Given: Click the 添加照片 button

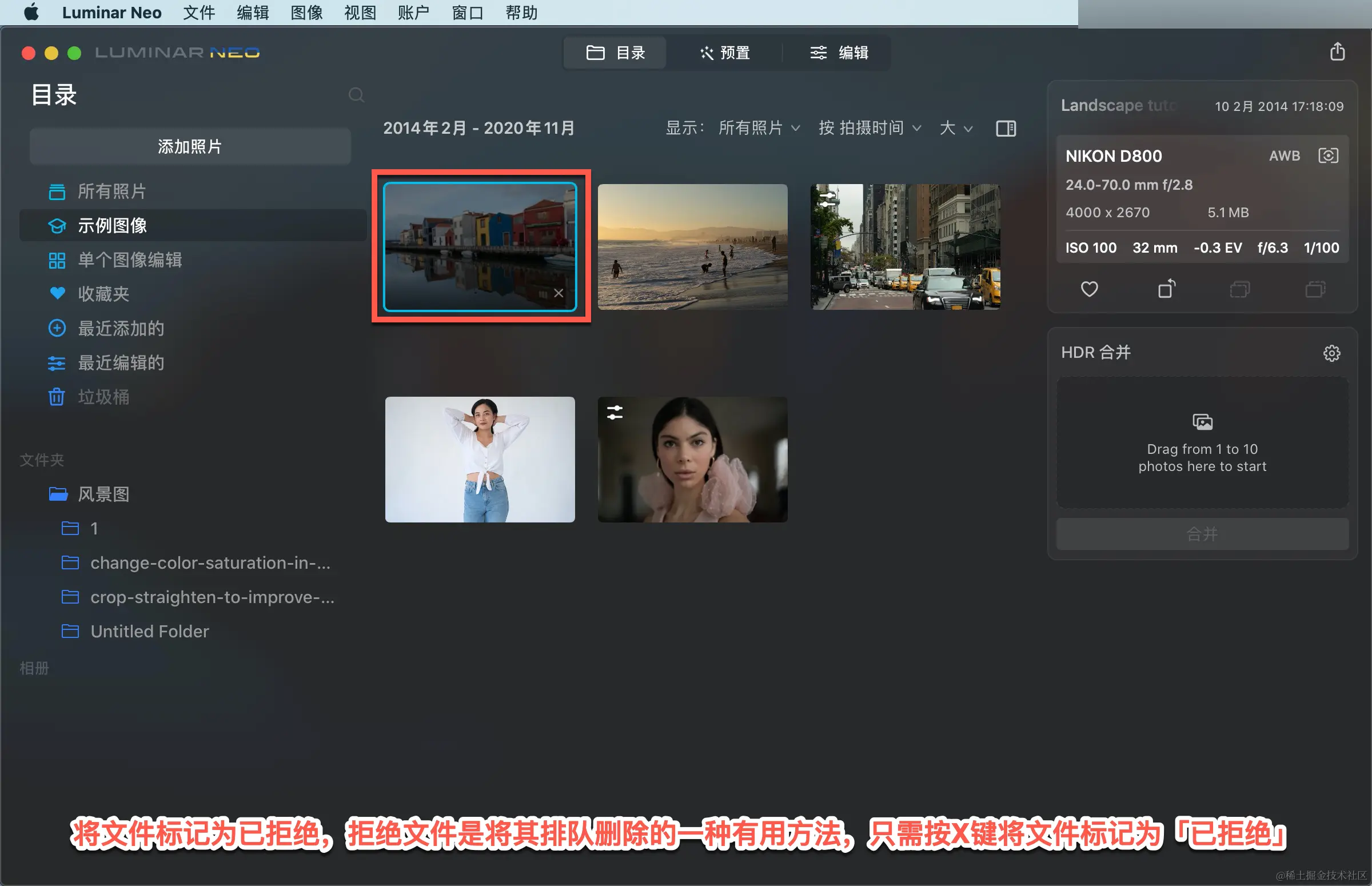Looking at the screenshot, I should [x=190, y=147].
